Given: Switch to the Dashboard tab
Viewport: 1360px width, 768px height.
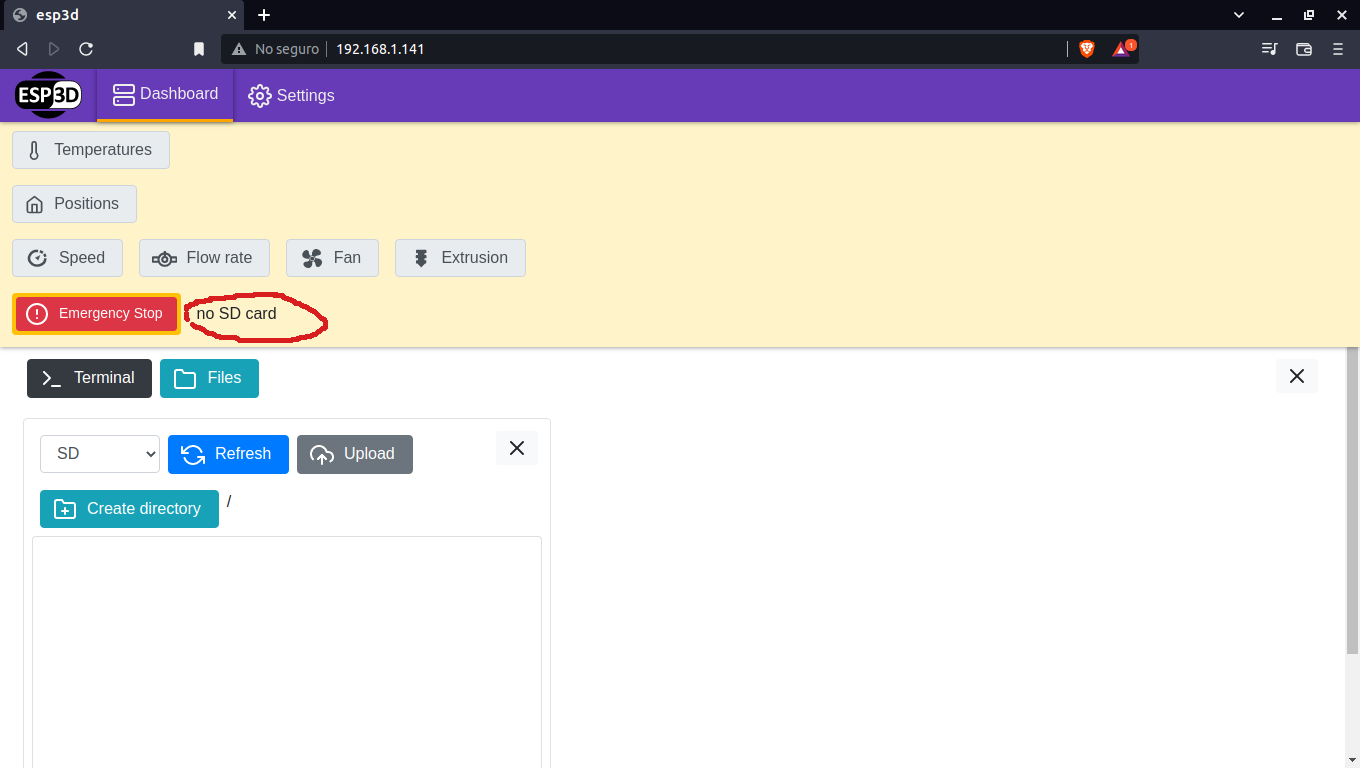Looking at the screenshot, I should pos(164,94).
